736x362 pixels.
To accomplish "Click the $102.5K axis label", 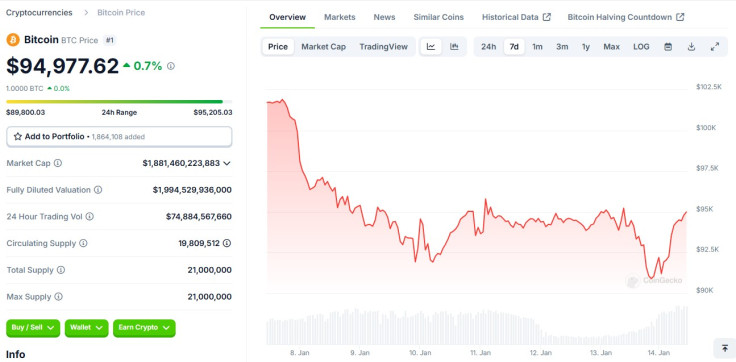I will coord(709,87).
